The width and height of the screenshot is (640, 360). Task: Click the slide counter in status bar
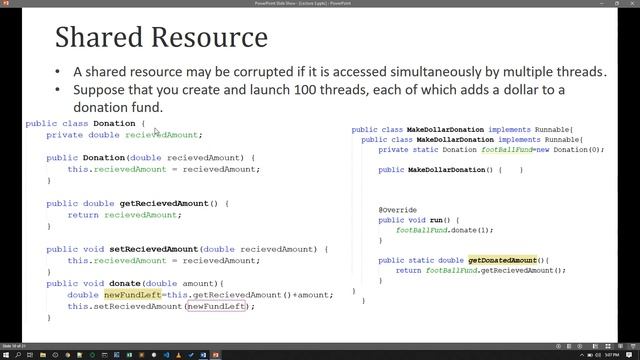14,346
